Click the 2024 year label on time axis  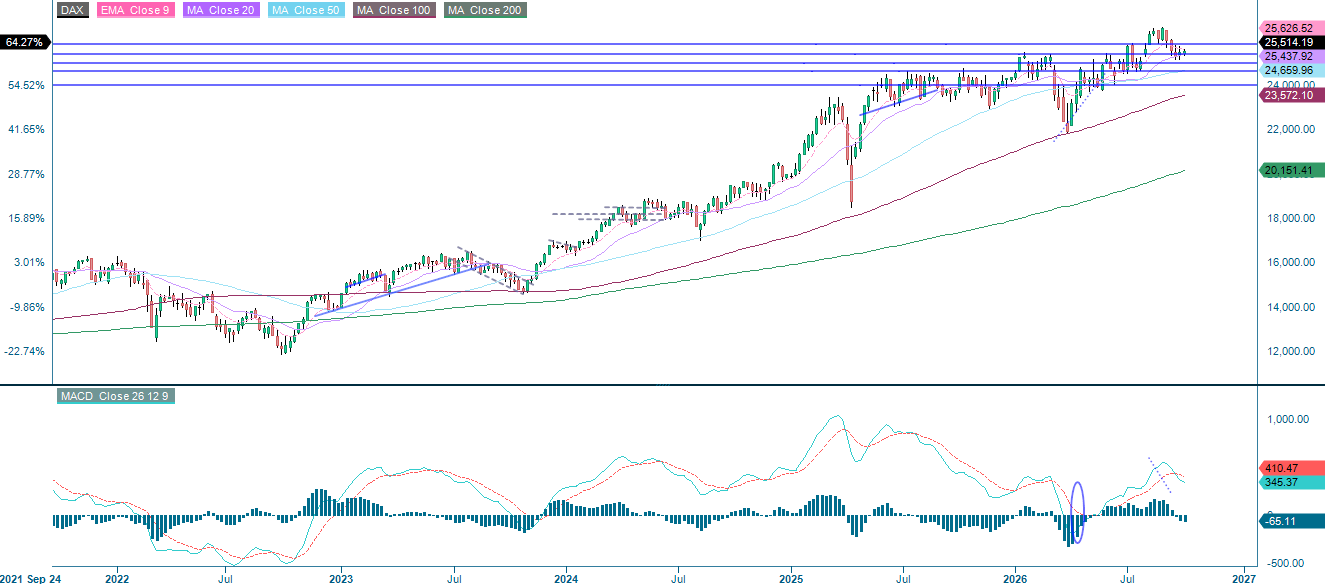point(566,578)
